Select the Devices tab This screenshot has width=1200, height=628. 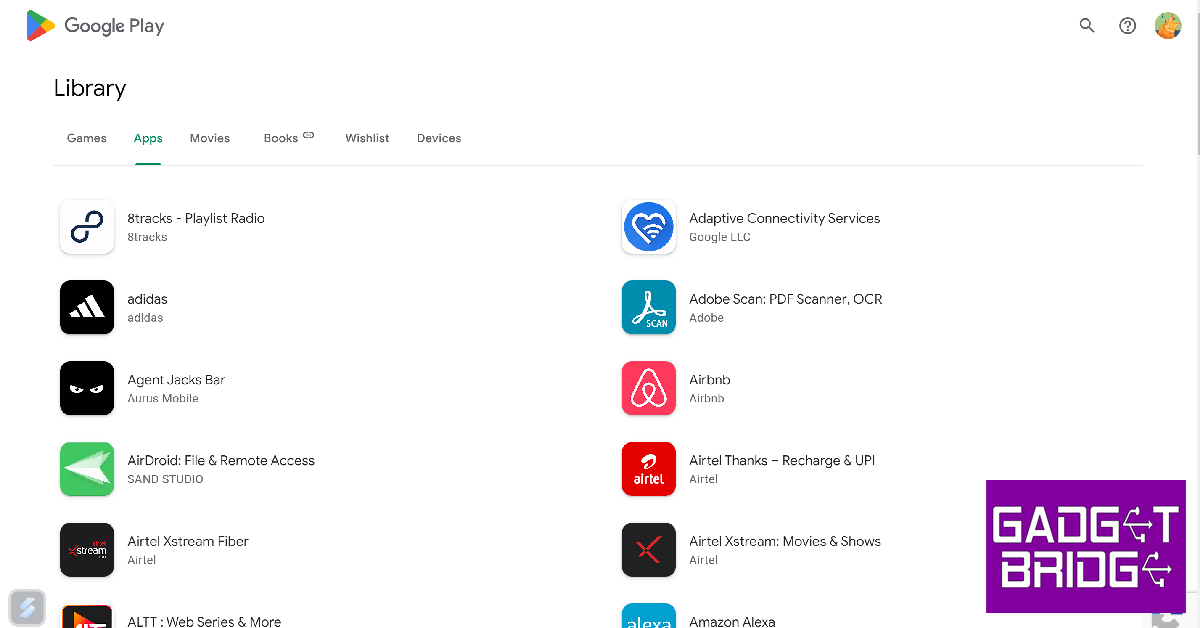click(x=439, y=138)
